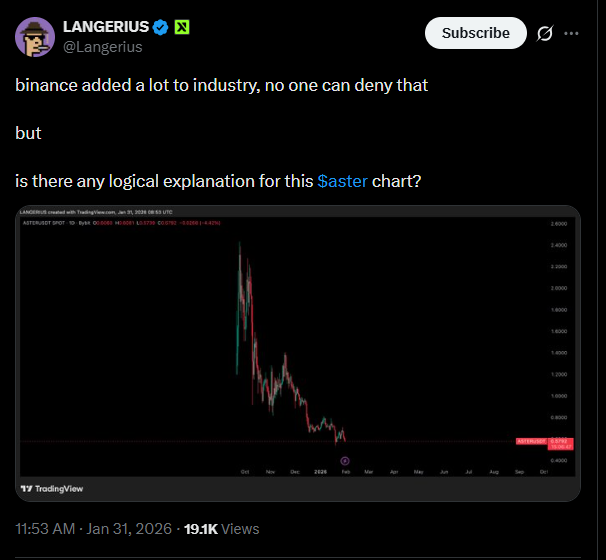
Task: Click the red ASTERUSDT price label
Action: [x=530, y=441]
